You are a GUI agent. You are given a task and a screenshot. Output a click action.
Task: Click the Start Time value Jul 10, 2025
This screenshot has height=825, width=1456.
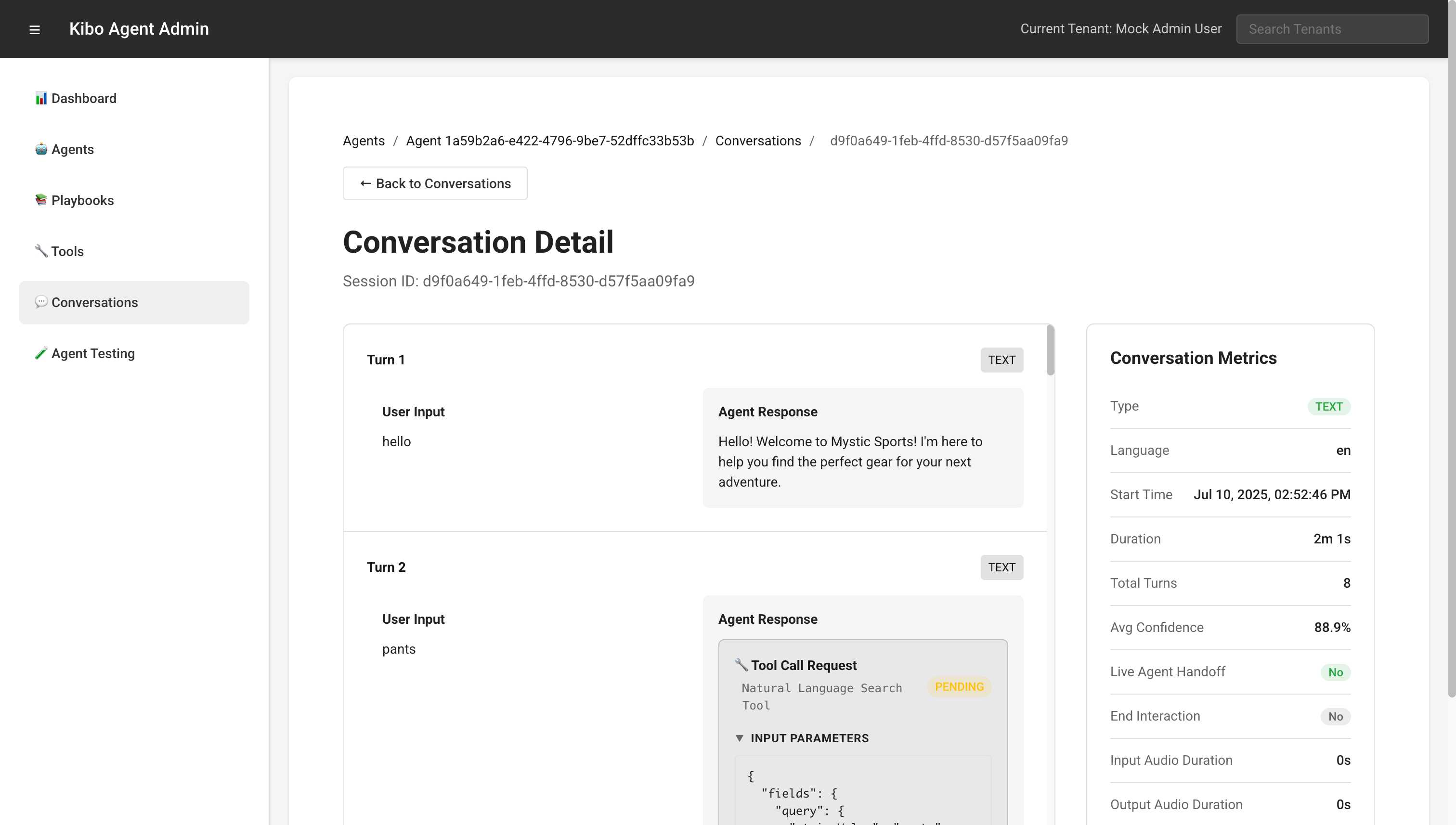point(1272,495)
